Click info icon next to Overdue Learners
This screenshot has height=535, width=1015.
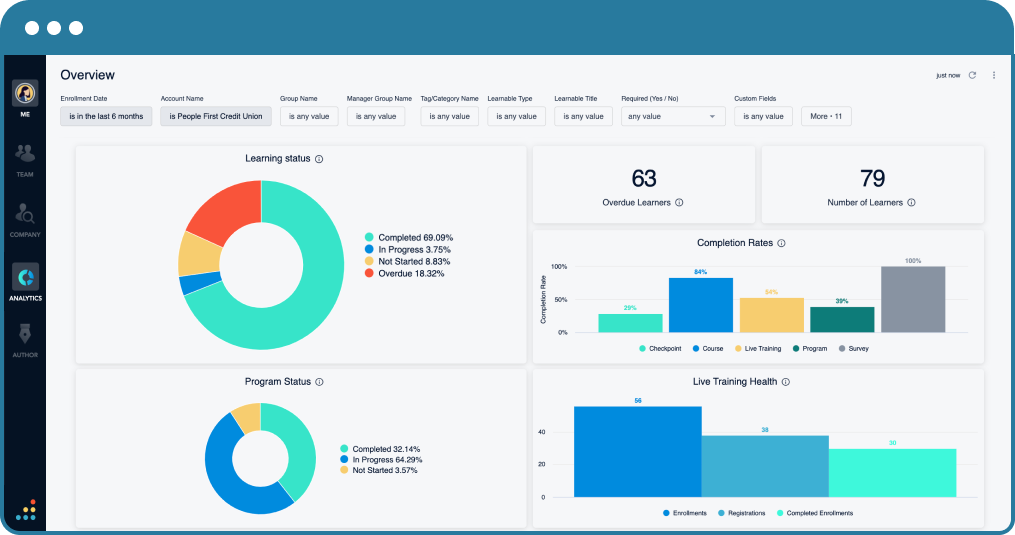tap(679, 203)
